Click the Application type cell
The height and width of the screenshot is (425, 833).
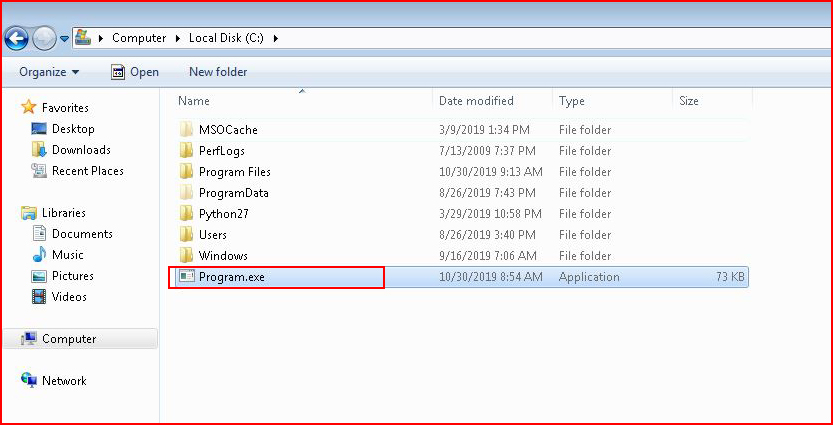tap(589, 277)
